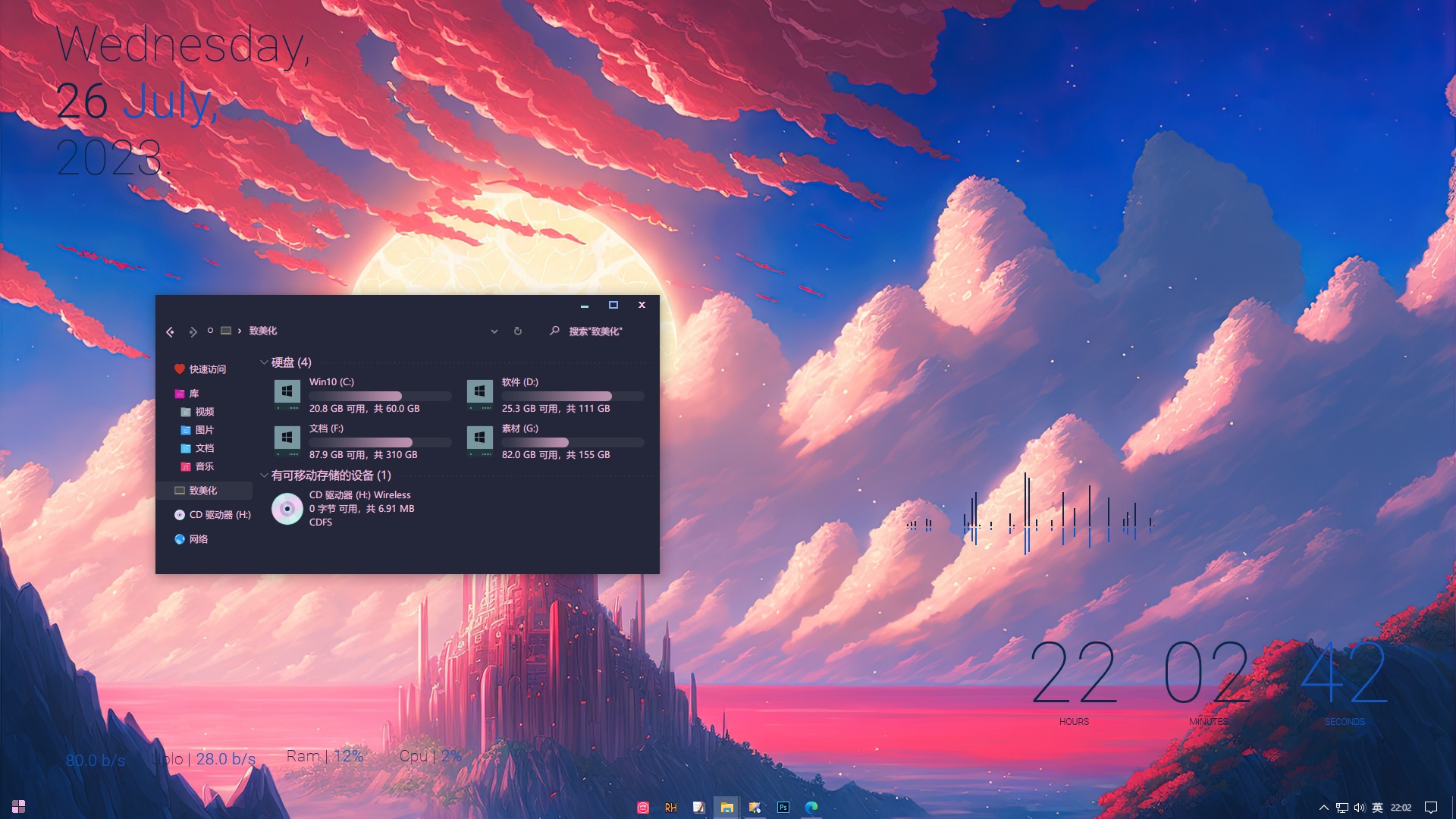
Task: Click the volume icon in system tray
Action: click(1359, 808)
